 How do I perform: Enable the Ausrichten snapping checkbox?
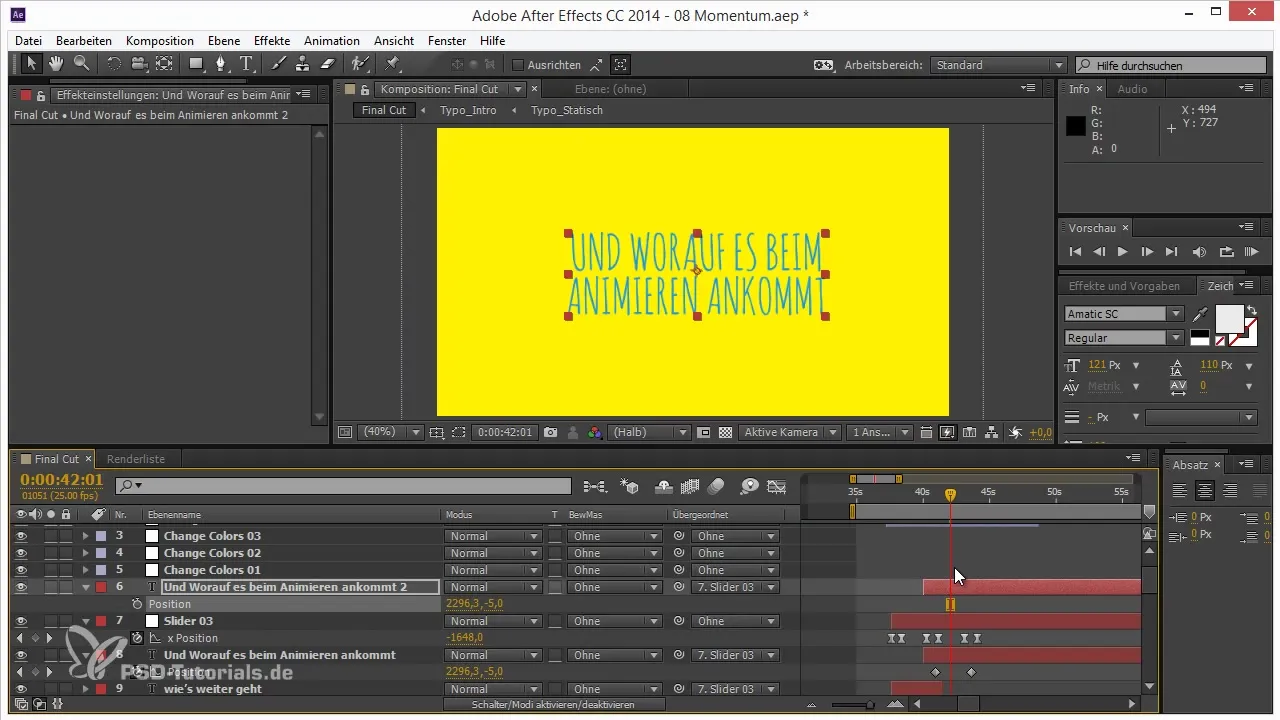click(518, 65)
